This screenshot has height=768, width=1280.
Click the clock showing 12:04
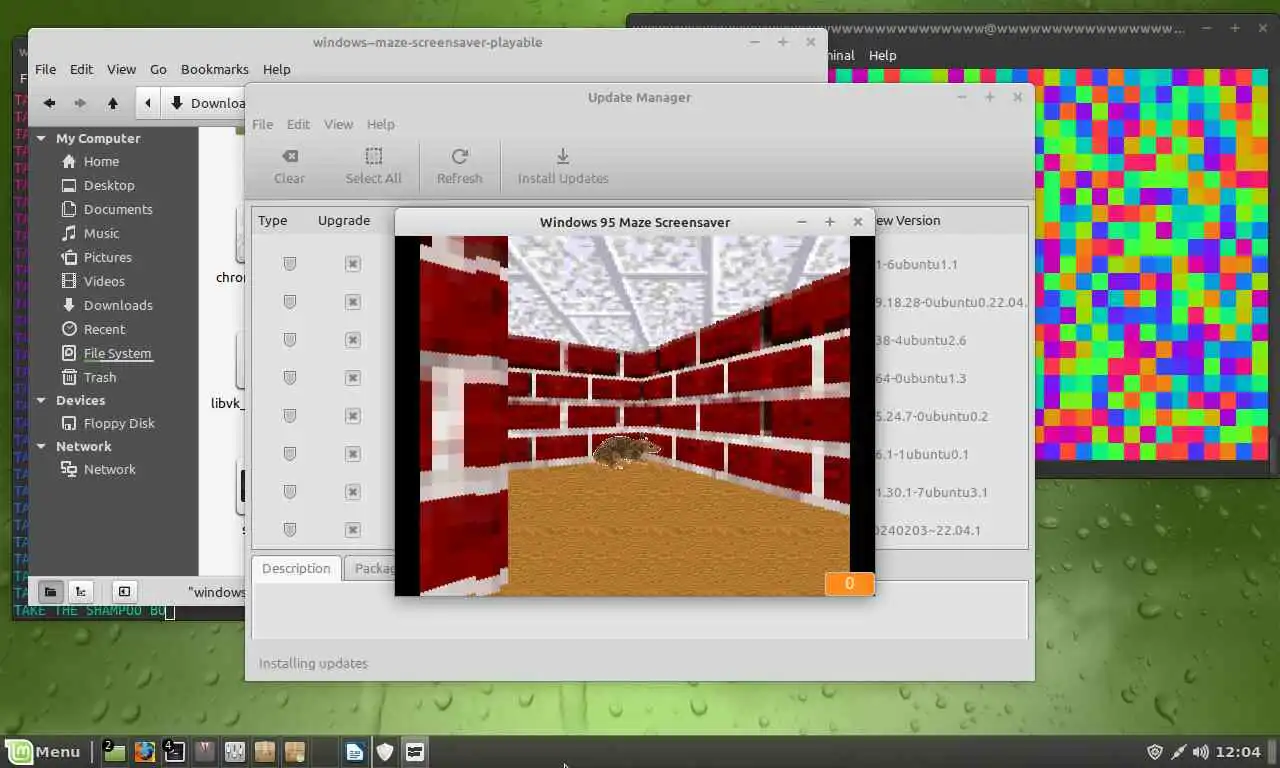point(1240,752)
